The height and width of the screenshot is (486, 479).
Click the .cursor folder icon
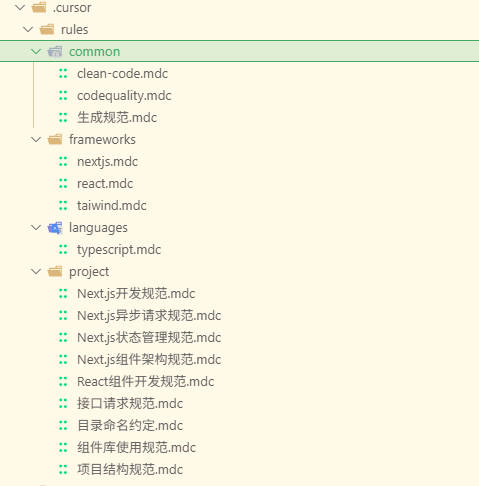tap(39, 7)
